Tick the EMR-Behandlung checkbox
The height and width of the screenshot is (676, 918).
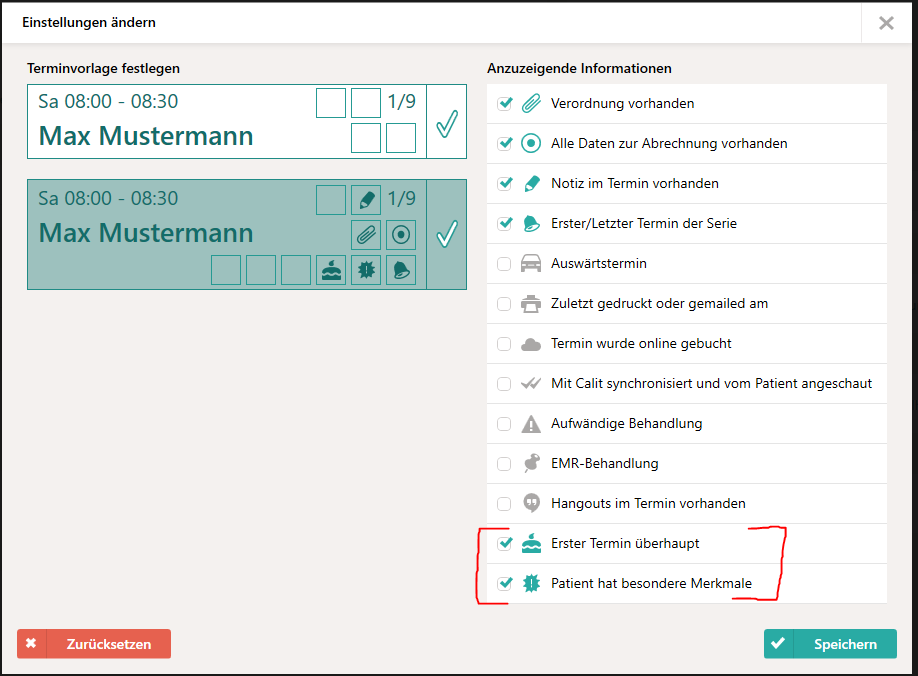coord(504,464)
